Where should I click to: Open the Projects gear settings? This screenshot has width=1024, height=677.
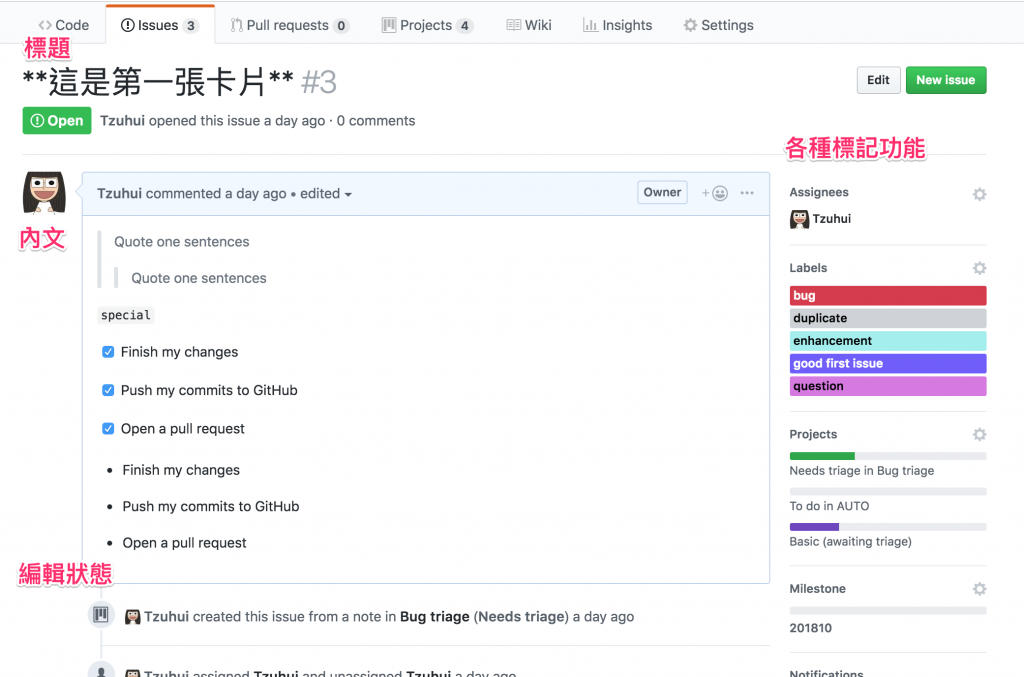(x=979, y=435)
